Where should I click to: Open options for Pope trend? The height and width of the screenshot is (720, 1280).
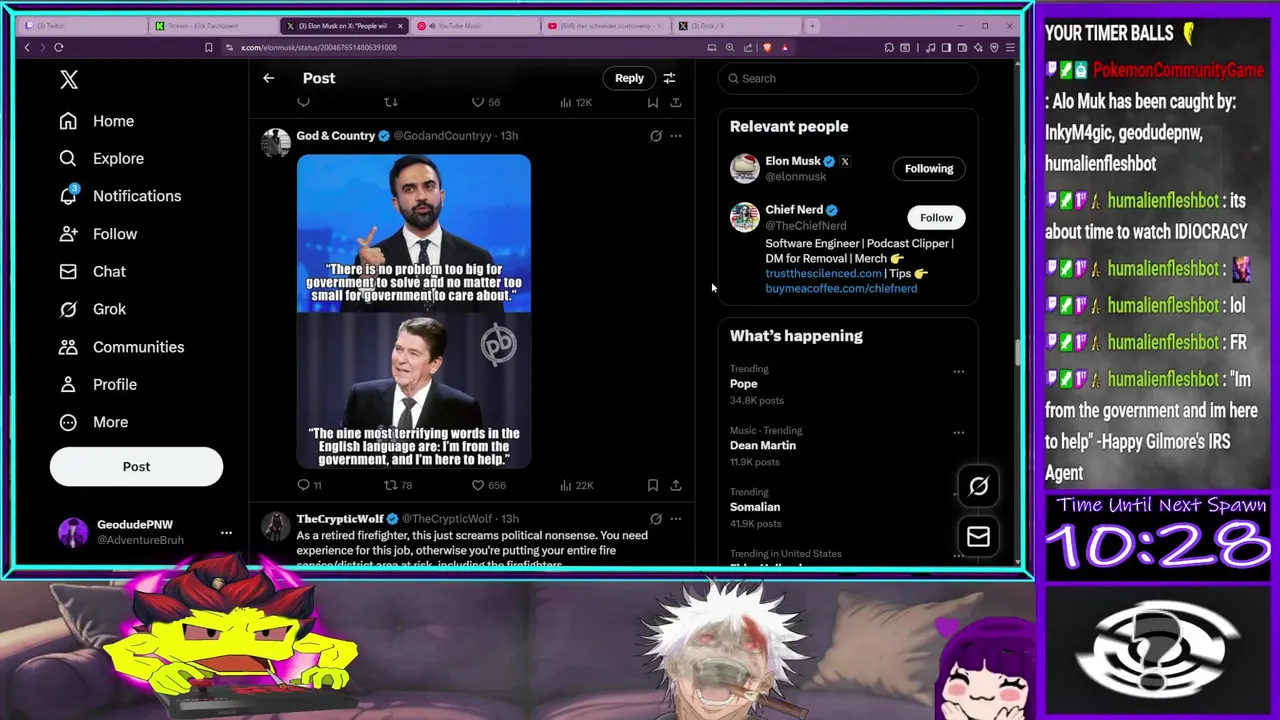958,372
